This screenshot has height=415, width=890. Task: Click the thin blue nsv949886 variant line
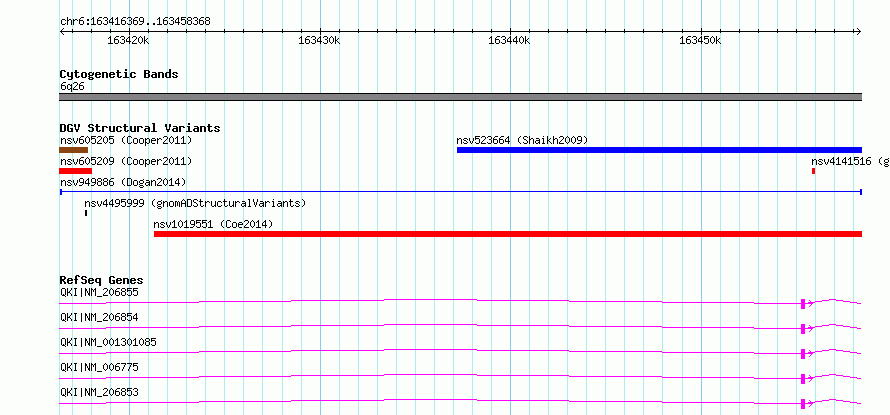[460, 192]
